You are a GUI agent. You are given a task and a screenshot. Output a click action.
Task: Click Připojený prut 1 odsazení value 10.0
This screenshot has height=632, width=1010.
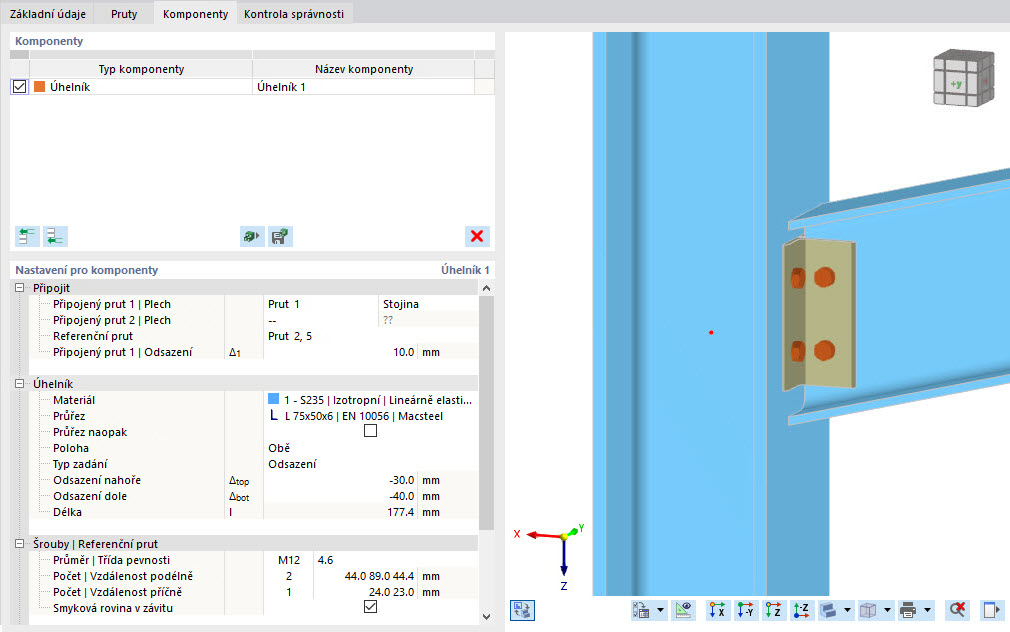(x=340, y=352)
